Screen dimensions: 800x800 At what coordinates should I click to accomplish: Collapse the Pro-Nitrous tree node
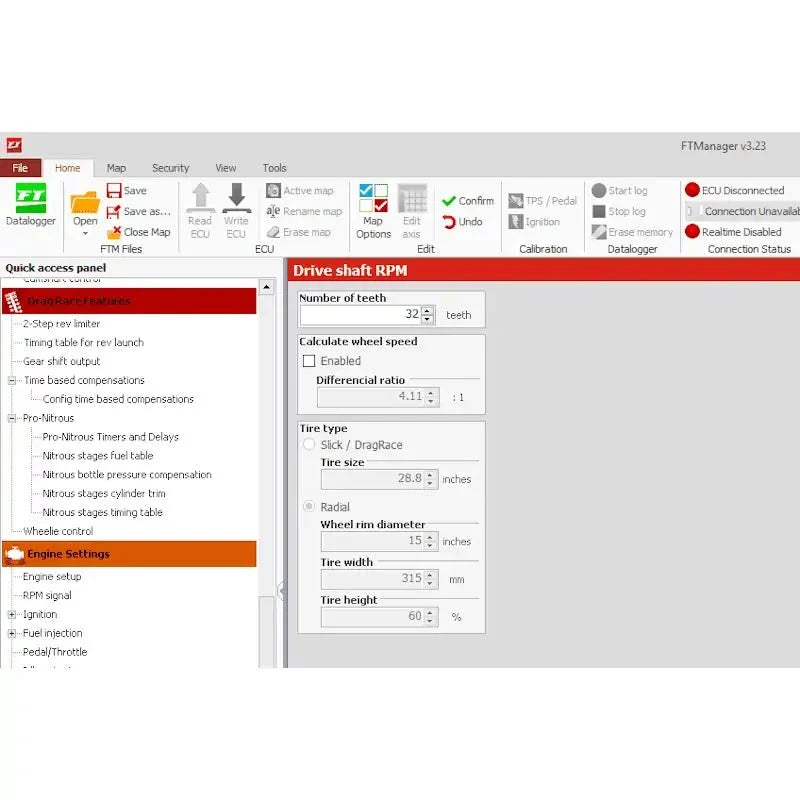click(12, 418)
